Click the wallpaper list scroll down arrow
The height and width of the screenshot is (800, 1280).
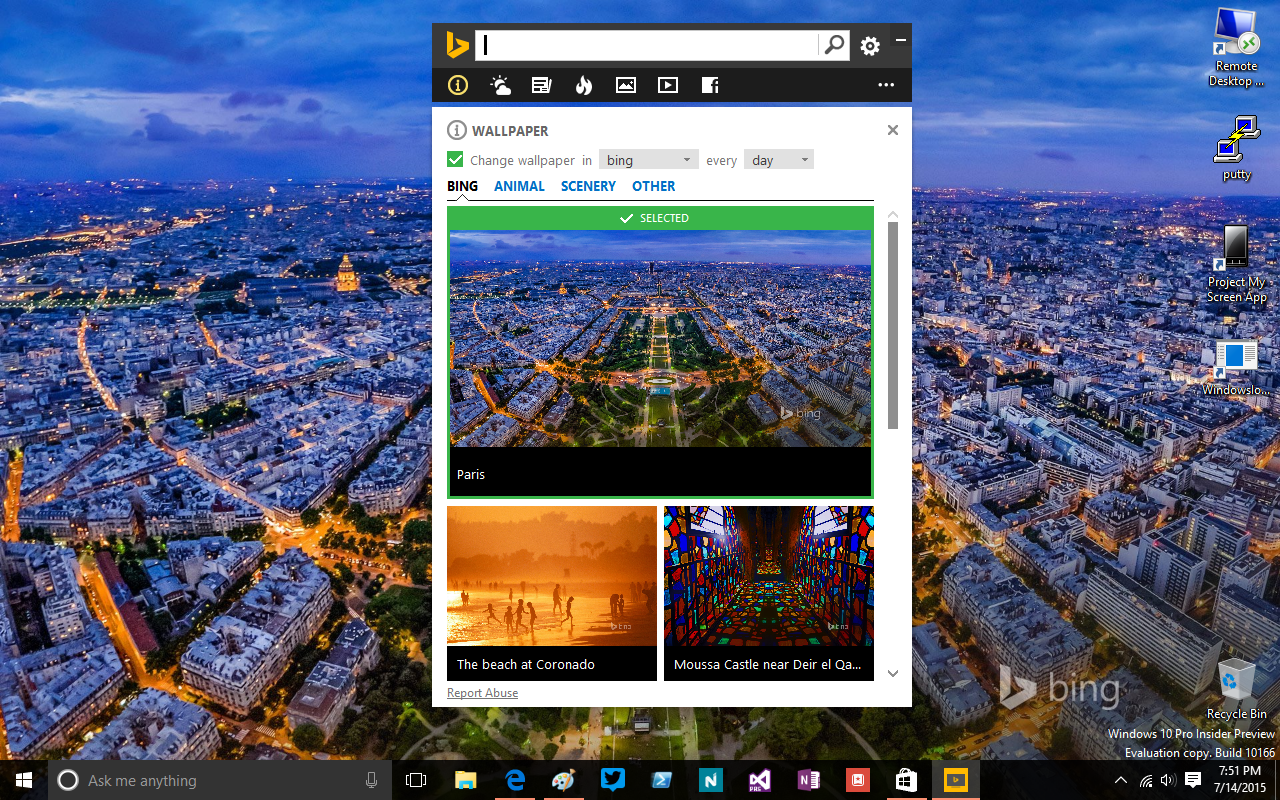(893, 673)
